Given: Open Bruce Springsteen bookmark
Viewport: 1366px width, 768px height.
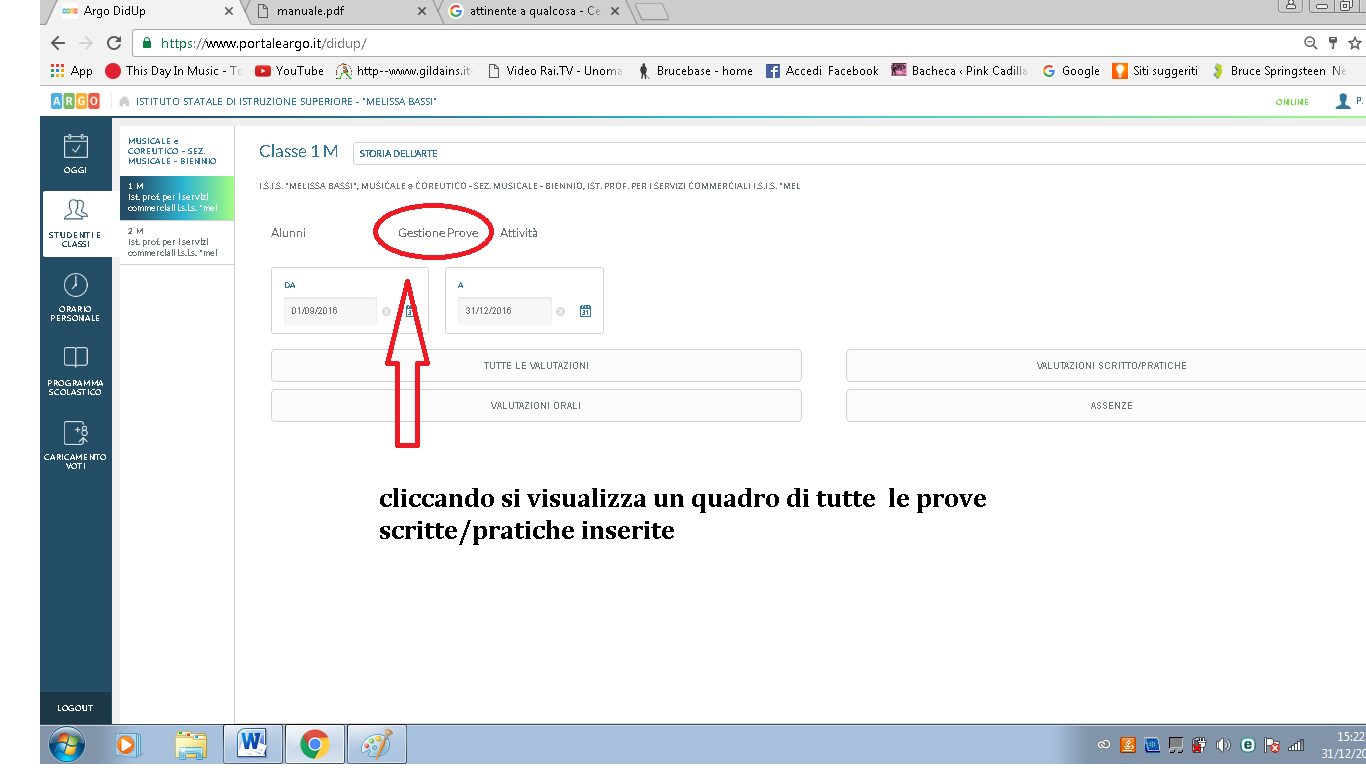Looking at the screenshot, I should (x=1279, y=71).
